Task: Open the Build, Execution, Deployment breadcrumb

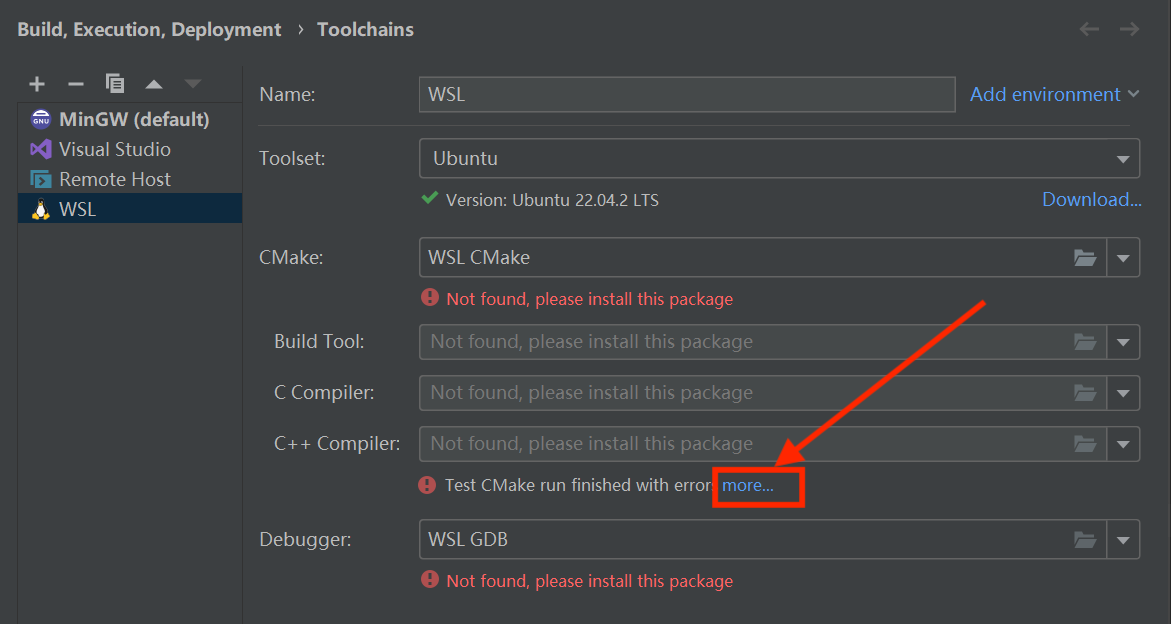Action: pos(148,29)
